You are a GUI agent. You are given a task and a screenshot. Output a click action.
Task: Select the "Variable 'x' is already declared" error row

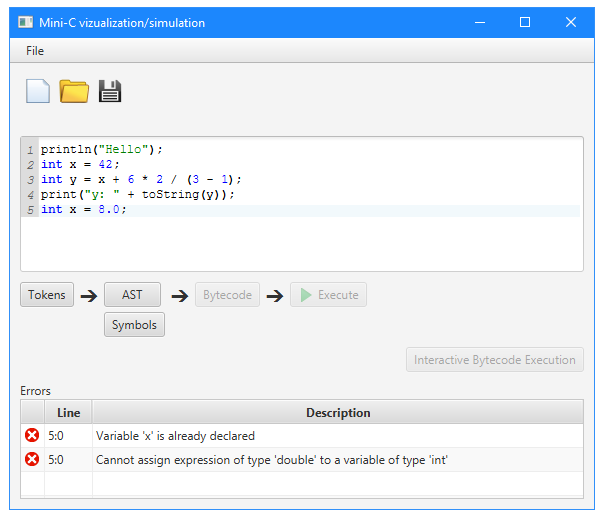302,436
